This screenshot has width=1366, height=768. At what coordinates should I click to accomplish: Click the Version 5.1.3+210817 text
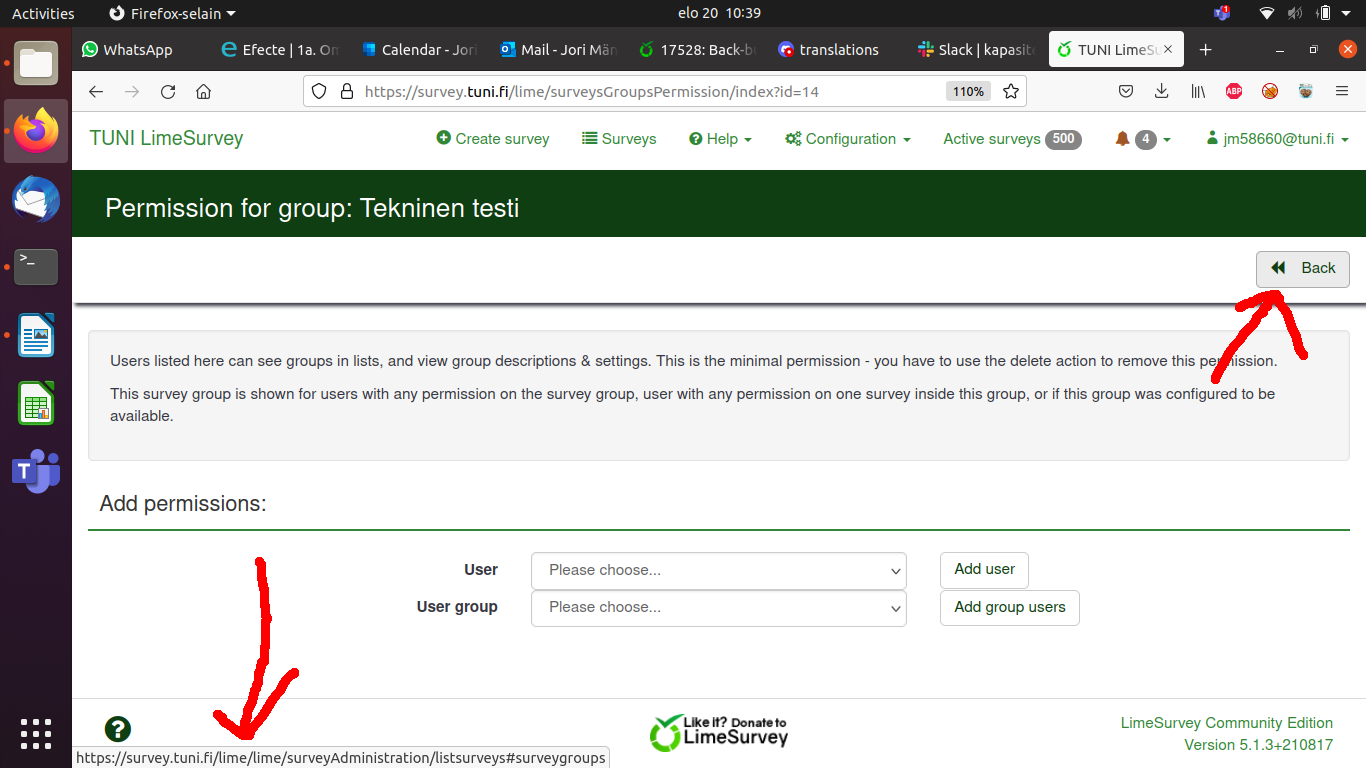pos(1258,745)
